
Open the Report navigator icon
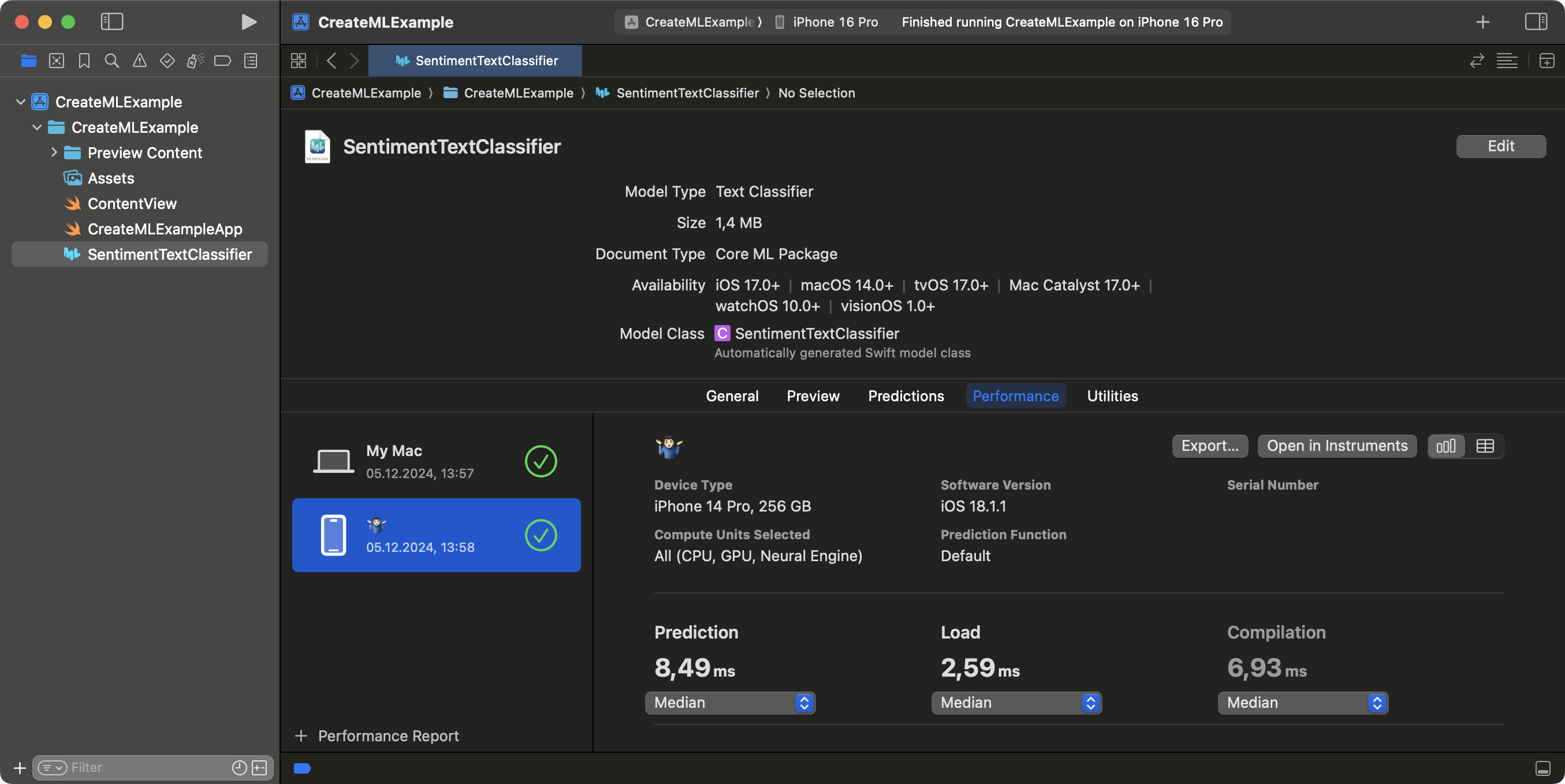tap(250, 61)
